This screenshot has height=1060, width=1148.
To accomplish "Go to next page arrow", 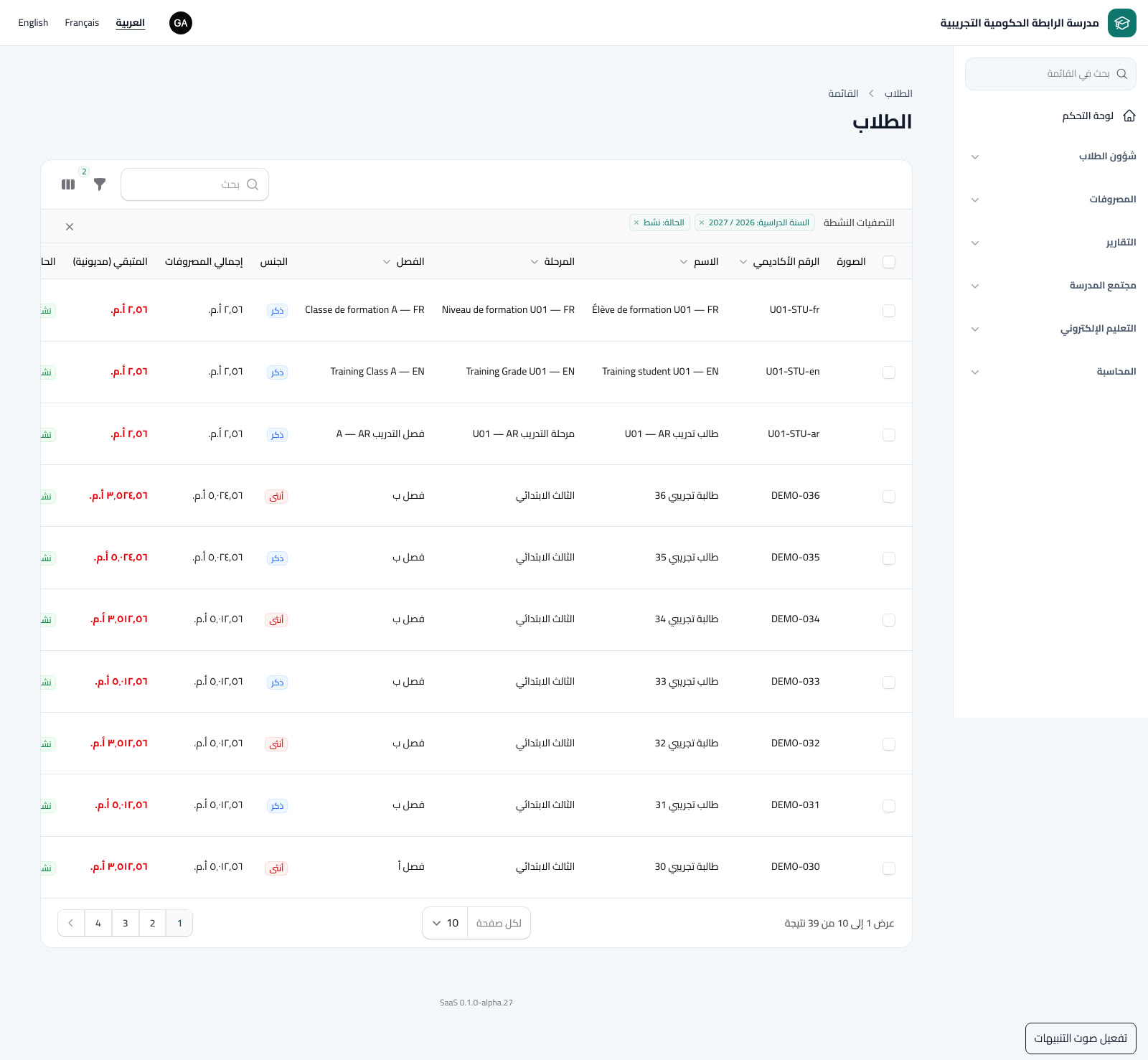I will point(71,923).
